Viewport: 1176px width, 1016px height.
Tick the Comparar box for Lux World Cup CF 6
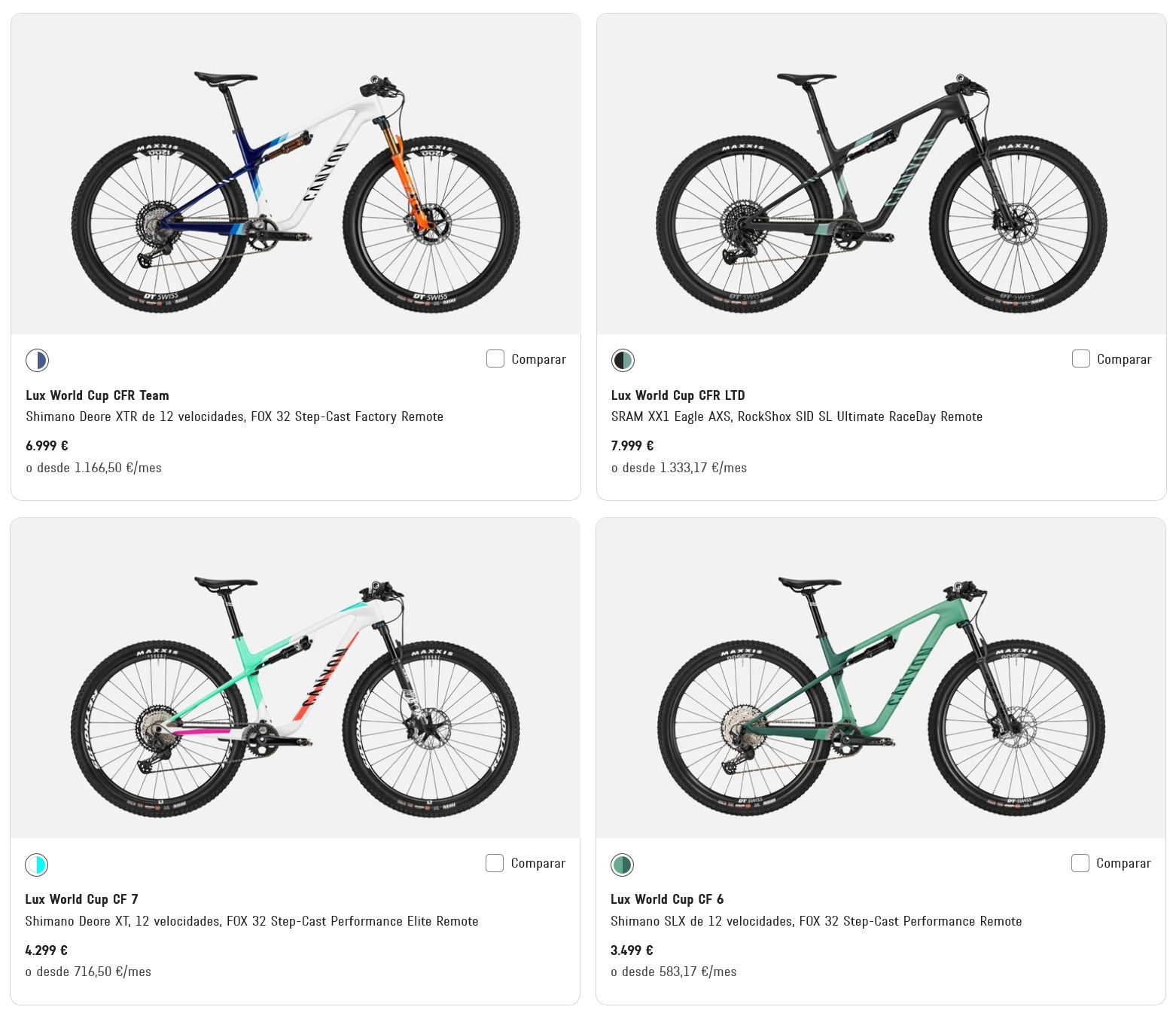[1080, 862]
